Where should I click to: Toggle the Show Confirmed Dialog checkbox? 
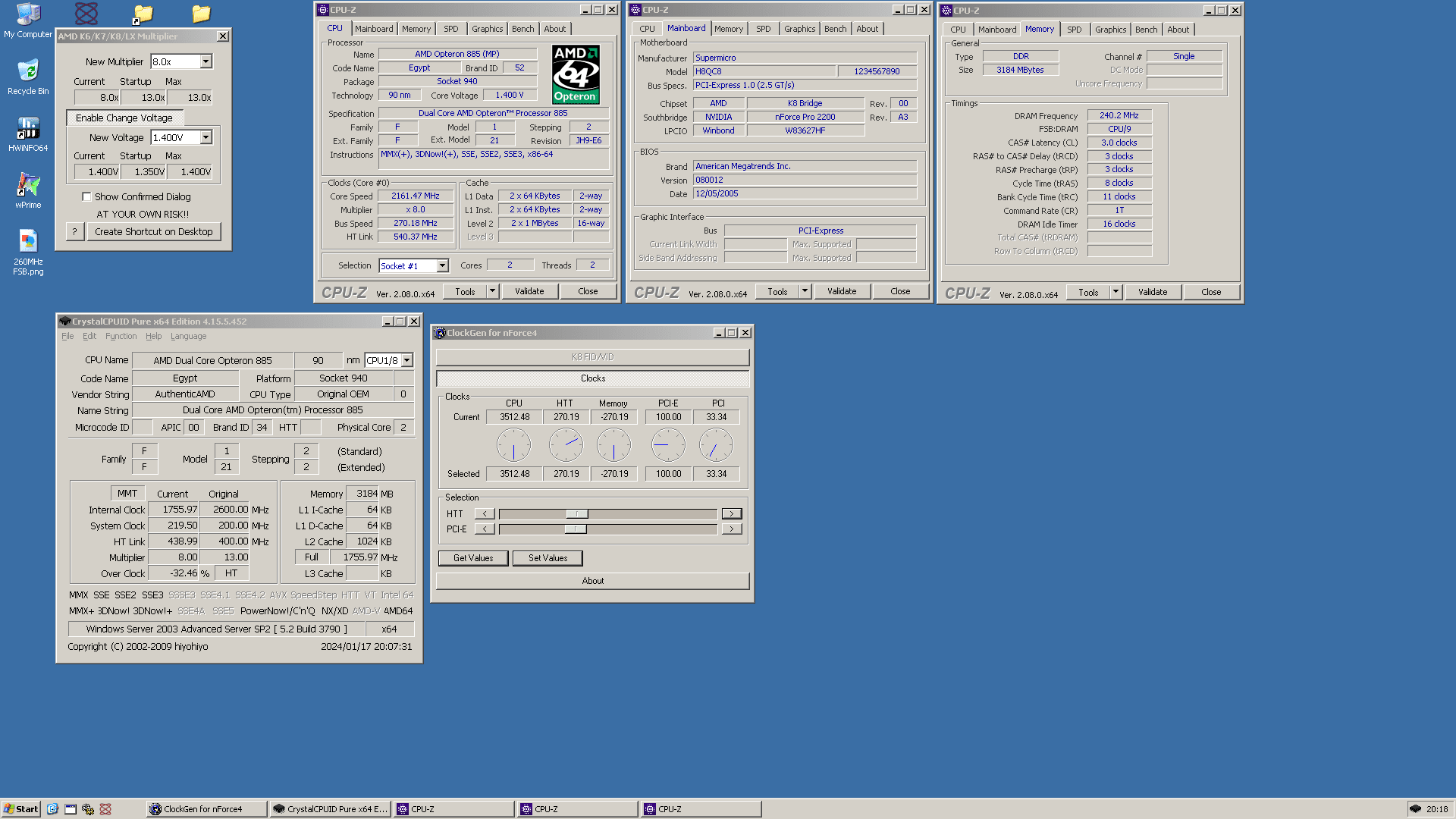pos(86,196)
